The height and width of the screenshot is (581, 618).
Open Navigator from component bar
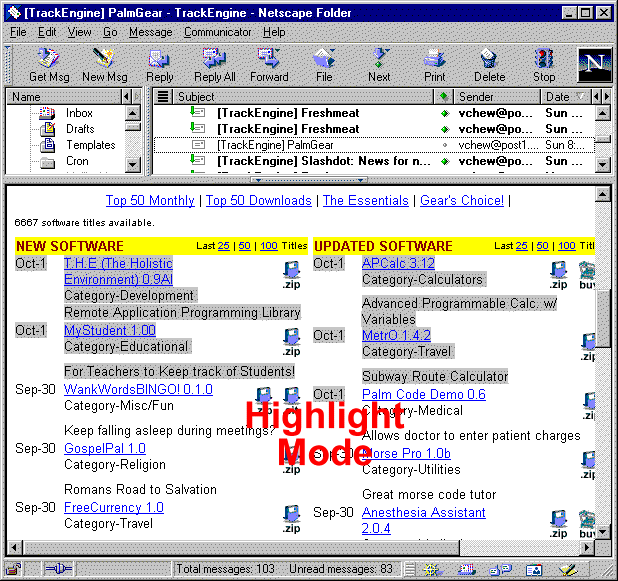click(x=432, y=570)
